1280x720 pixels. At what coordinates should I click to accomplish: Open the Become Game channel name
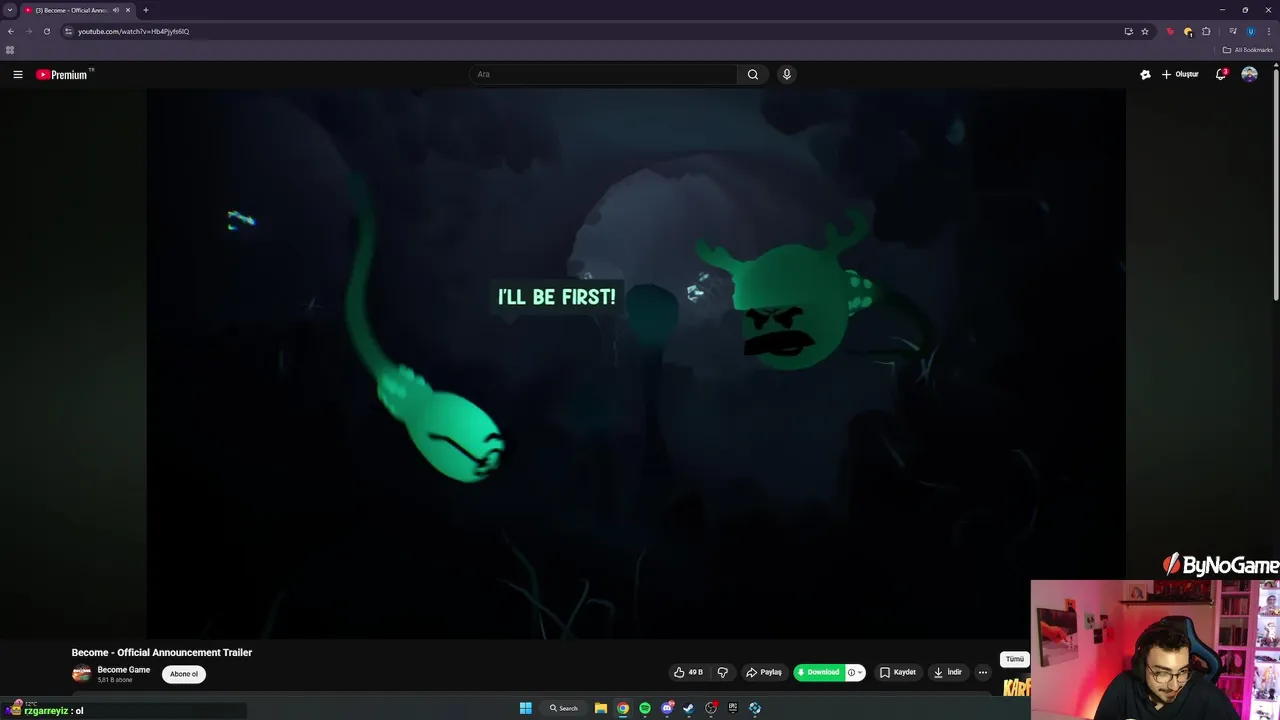[x=124, y=670]
